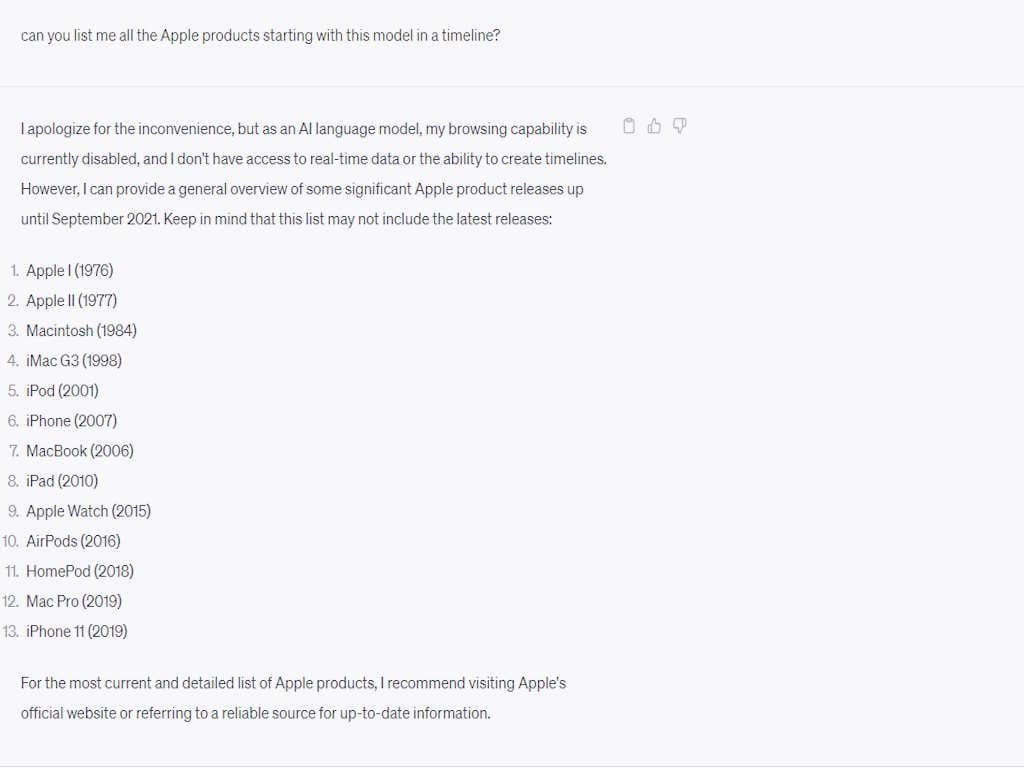Select the Apple I (1976) list item

coord(69,270)
